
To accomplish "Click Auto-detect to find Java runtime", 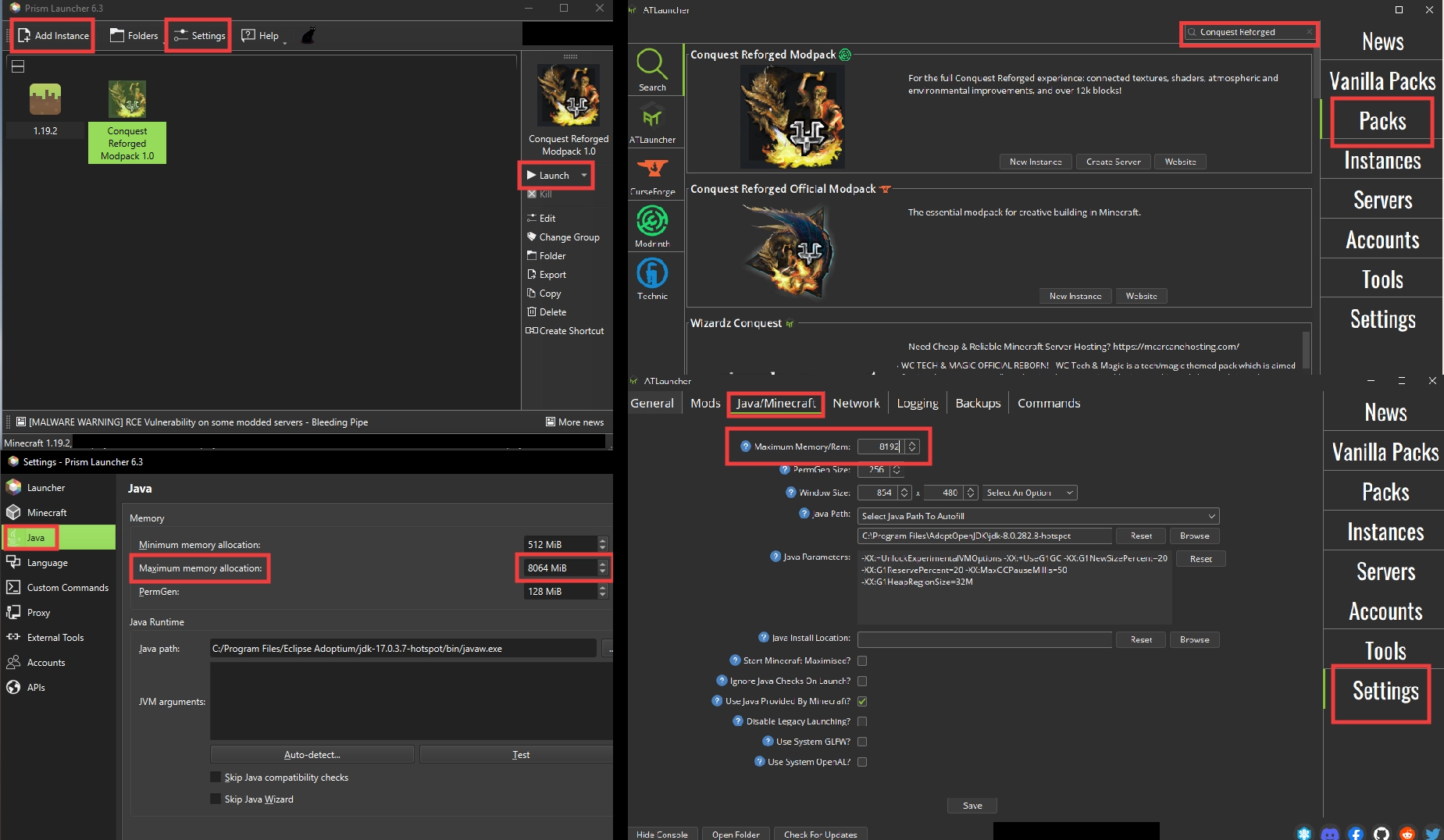I will pyautogui.click(x=312, y=754).
